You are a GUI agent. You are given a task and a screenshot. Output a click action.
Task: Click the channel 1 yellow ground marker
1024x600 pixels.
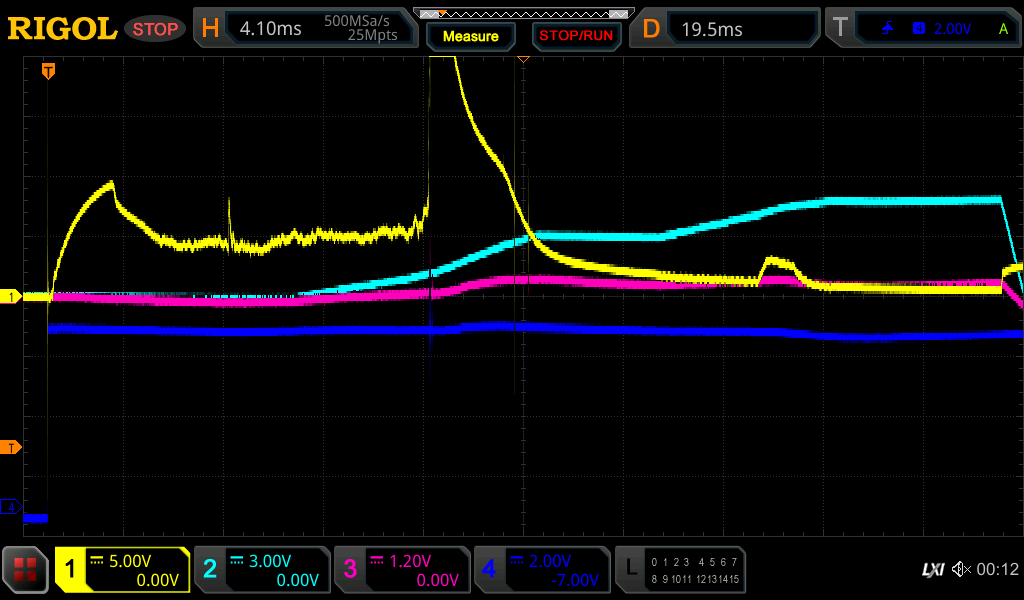coord(11,297)
